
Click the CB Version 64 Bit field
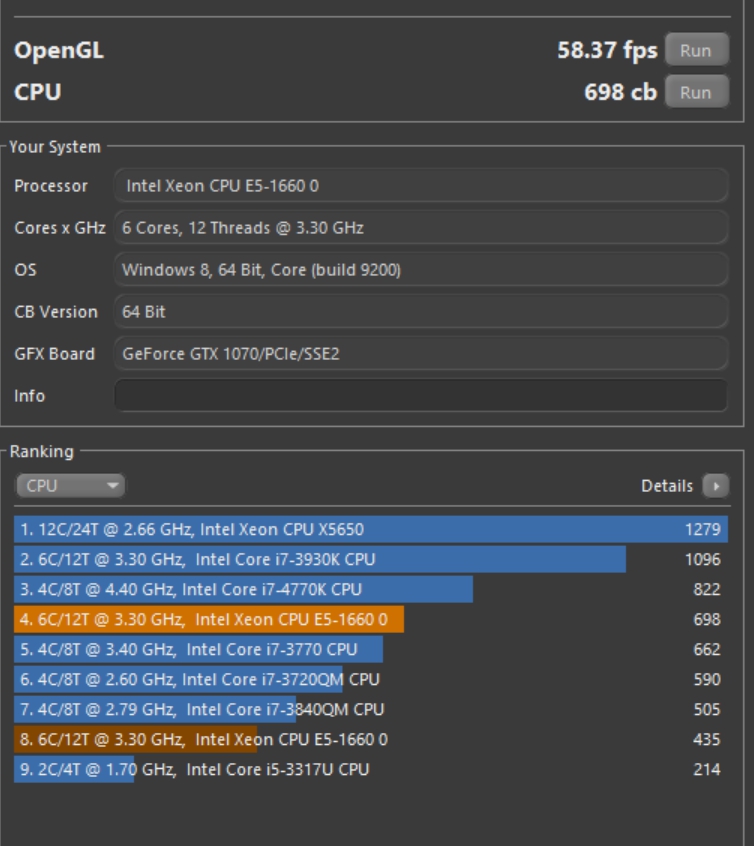(420, 312)
